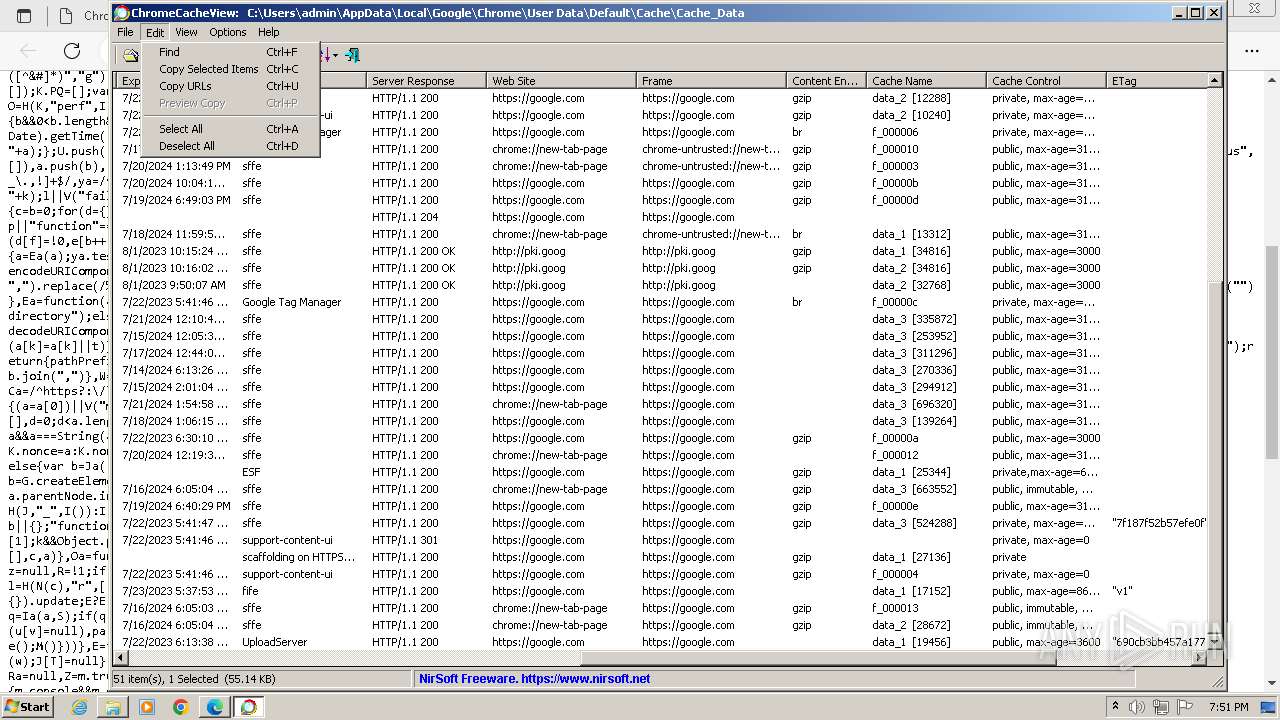This screenshot has width=1280, height=720.
Task: Choose Copy URLs menu entry
Action: 230,86
